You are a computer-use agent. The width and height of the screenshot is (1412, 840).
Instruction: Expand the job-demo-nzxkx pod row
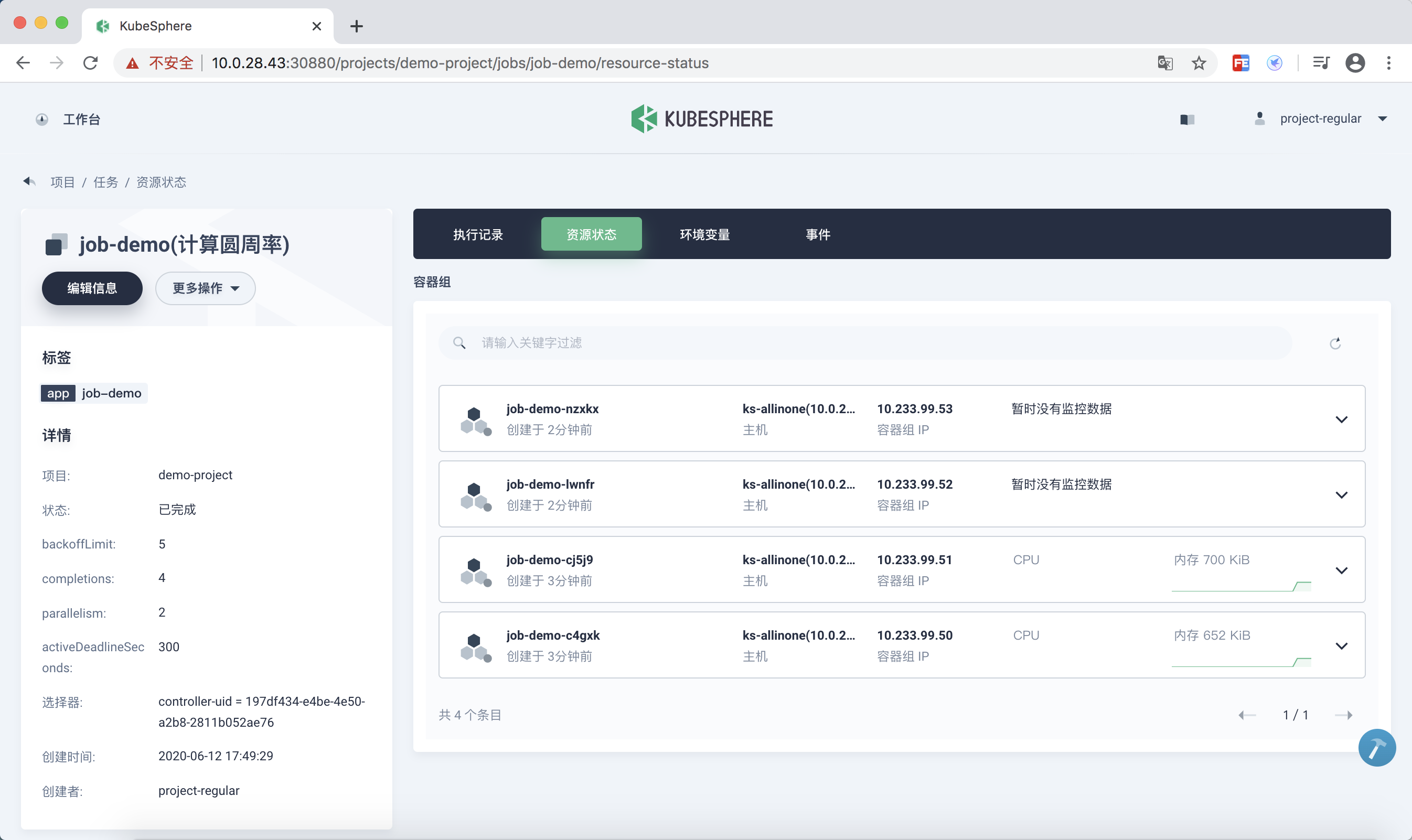(x=1341, y=419)
